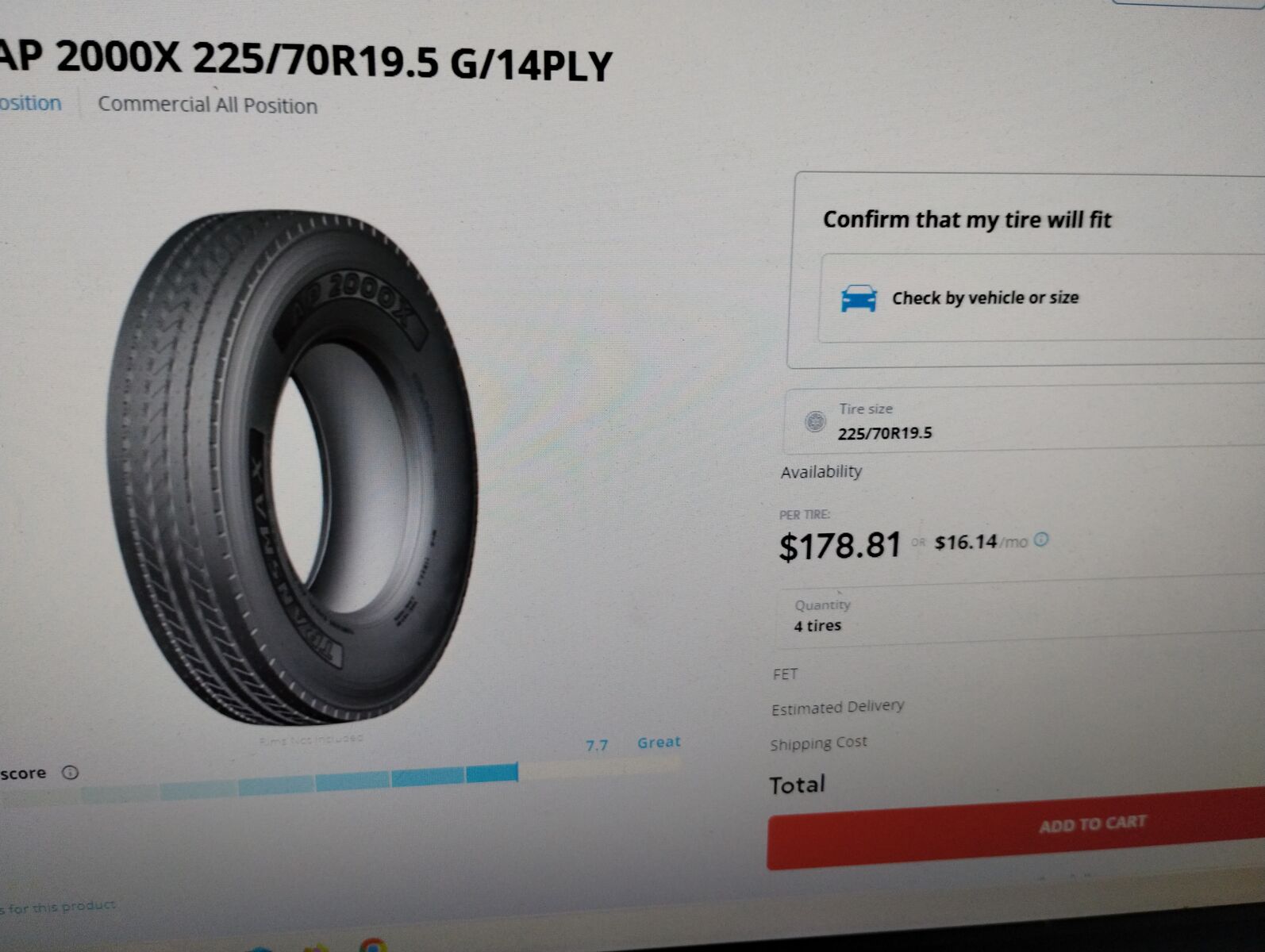
Task: Click the score info icon
Action: [70, 773]
